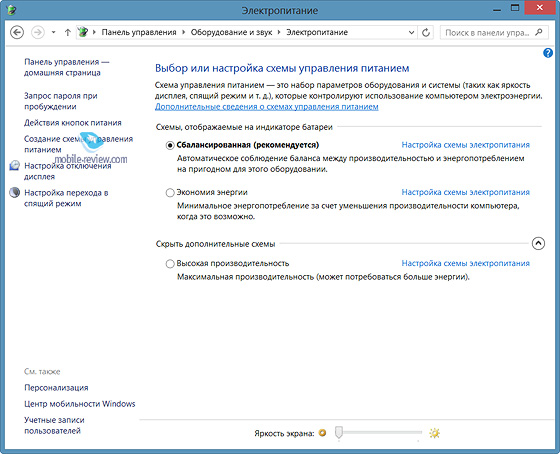Go up one level with the up arrow

click(68, 33)
